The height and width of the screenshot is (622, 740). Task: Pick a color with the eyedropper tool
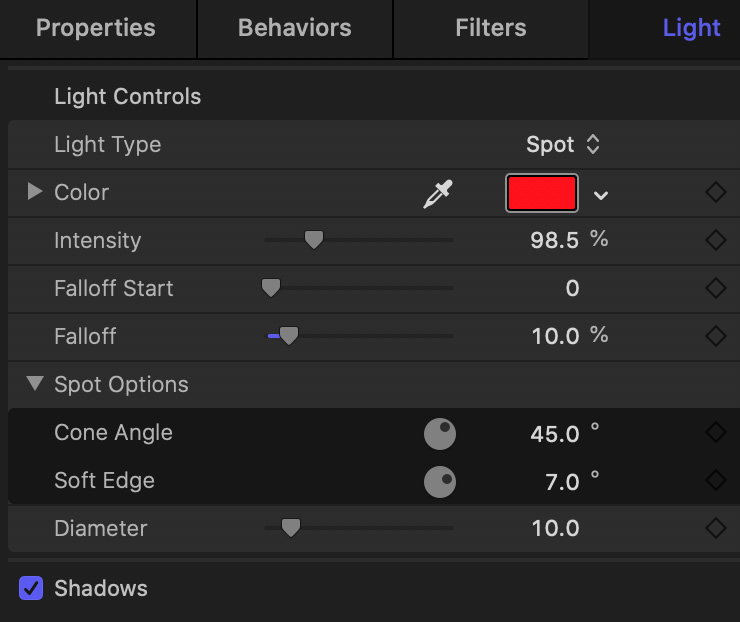pyautogui.click(x=437, y=193)
